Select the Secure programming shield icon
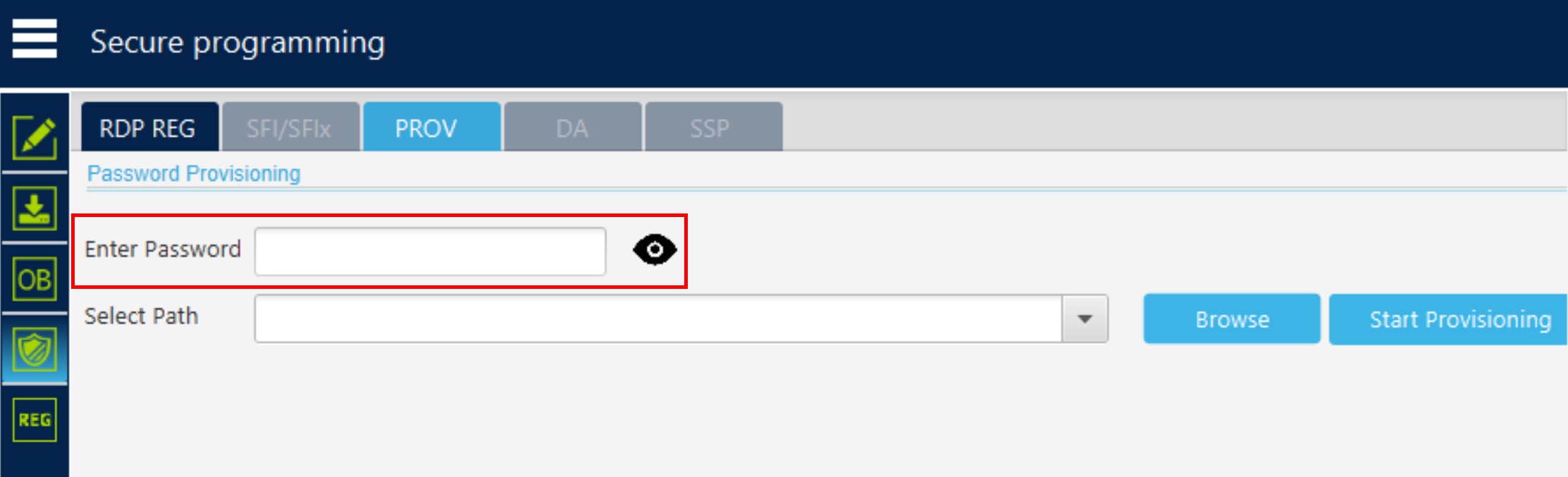The height and width of the screenshot is (477, 1568). 35,349
